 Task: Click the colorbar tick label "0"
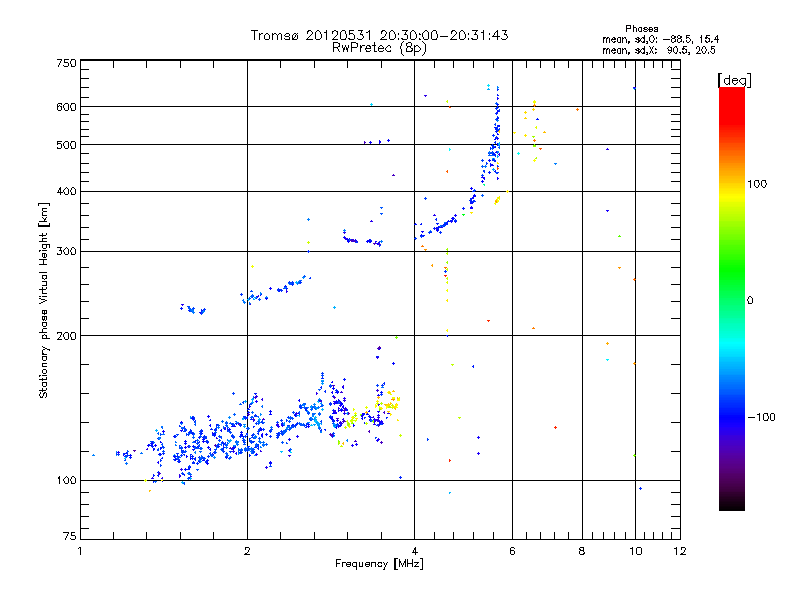750,301
